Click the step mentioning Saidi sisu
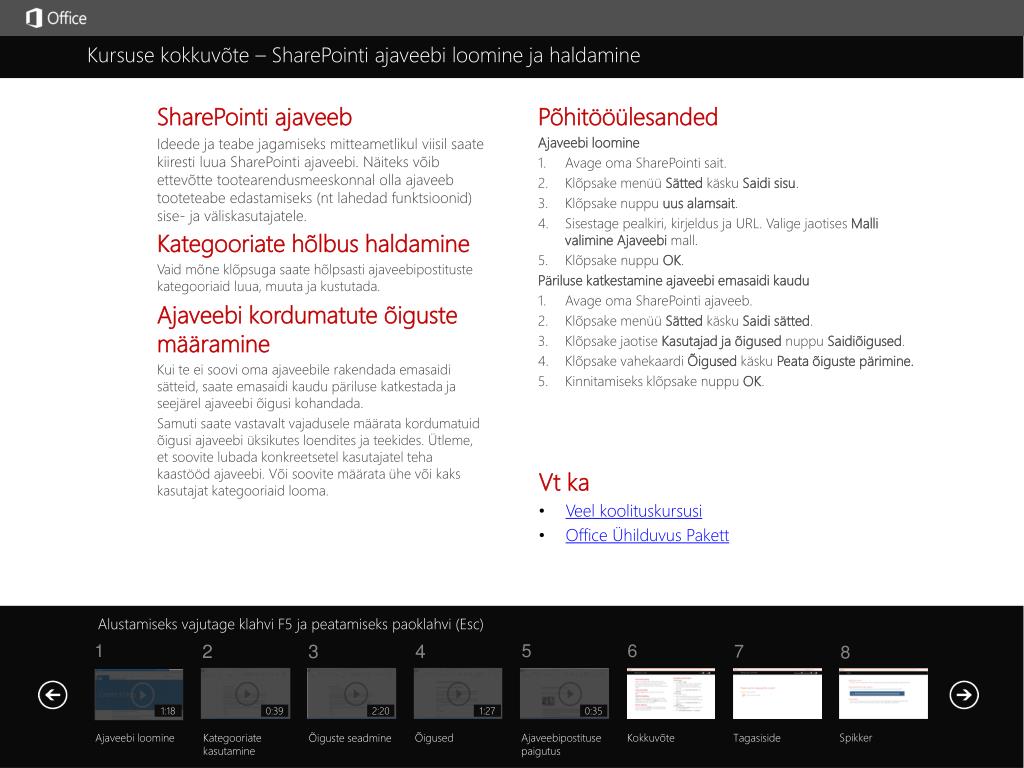 tap(668, 184)
